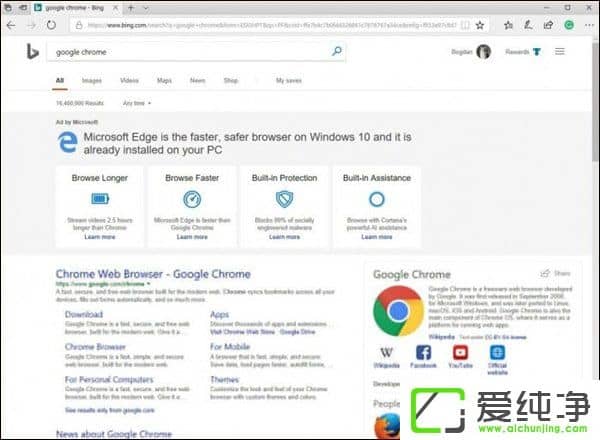Open the Chrome Browser sitelink
Screen dimensions: 600x440
pyautogui.click(x=95, y=347)
